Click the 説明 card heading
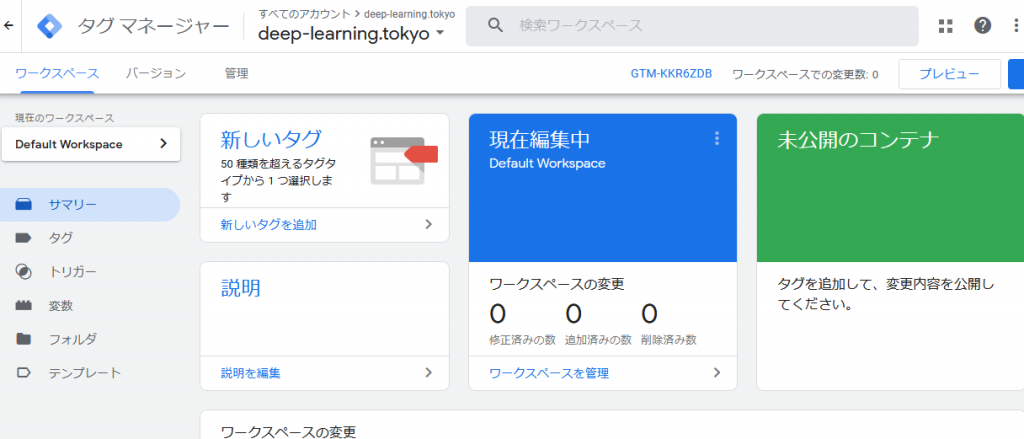The width and height of the screenshot is (1024, 439). click(x=241, y=287)
